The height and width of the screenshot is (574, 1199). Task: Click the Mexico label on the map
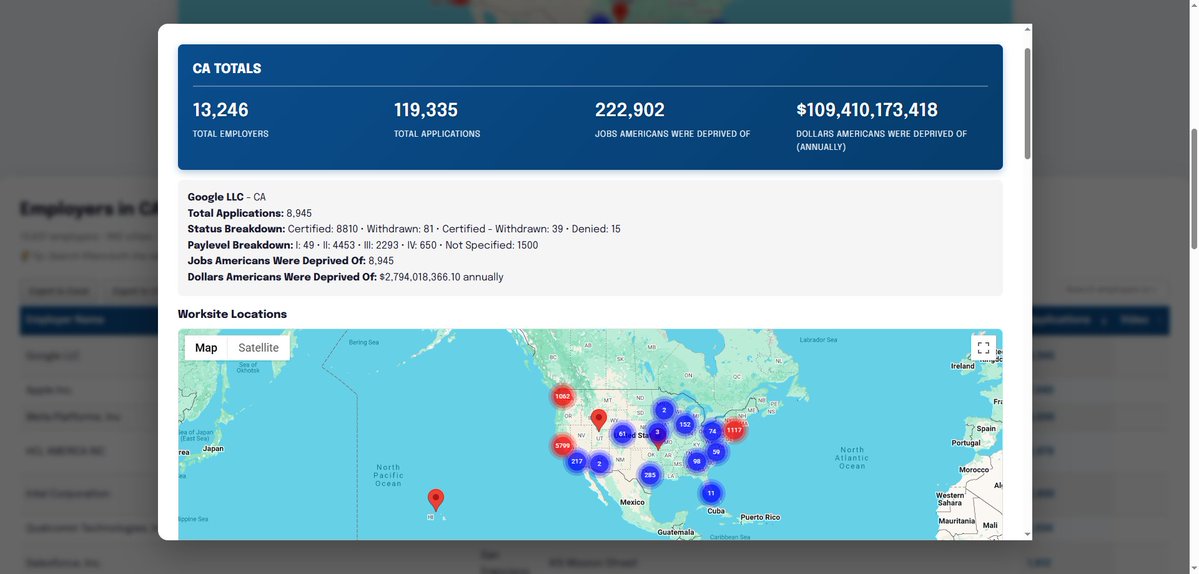coord(632,502)
